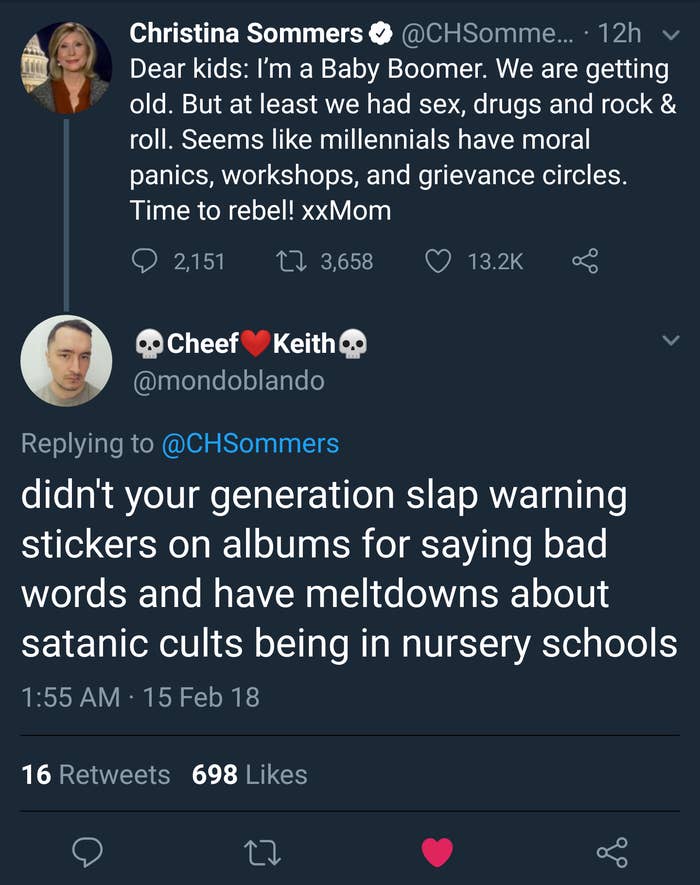Click the verified badge next to Sommers
The width and height of the screenshot is (700, 885).
pyautogui.click(x=381, y=34)
